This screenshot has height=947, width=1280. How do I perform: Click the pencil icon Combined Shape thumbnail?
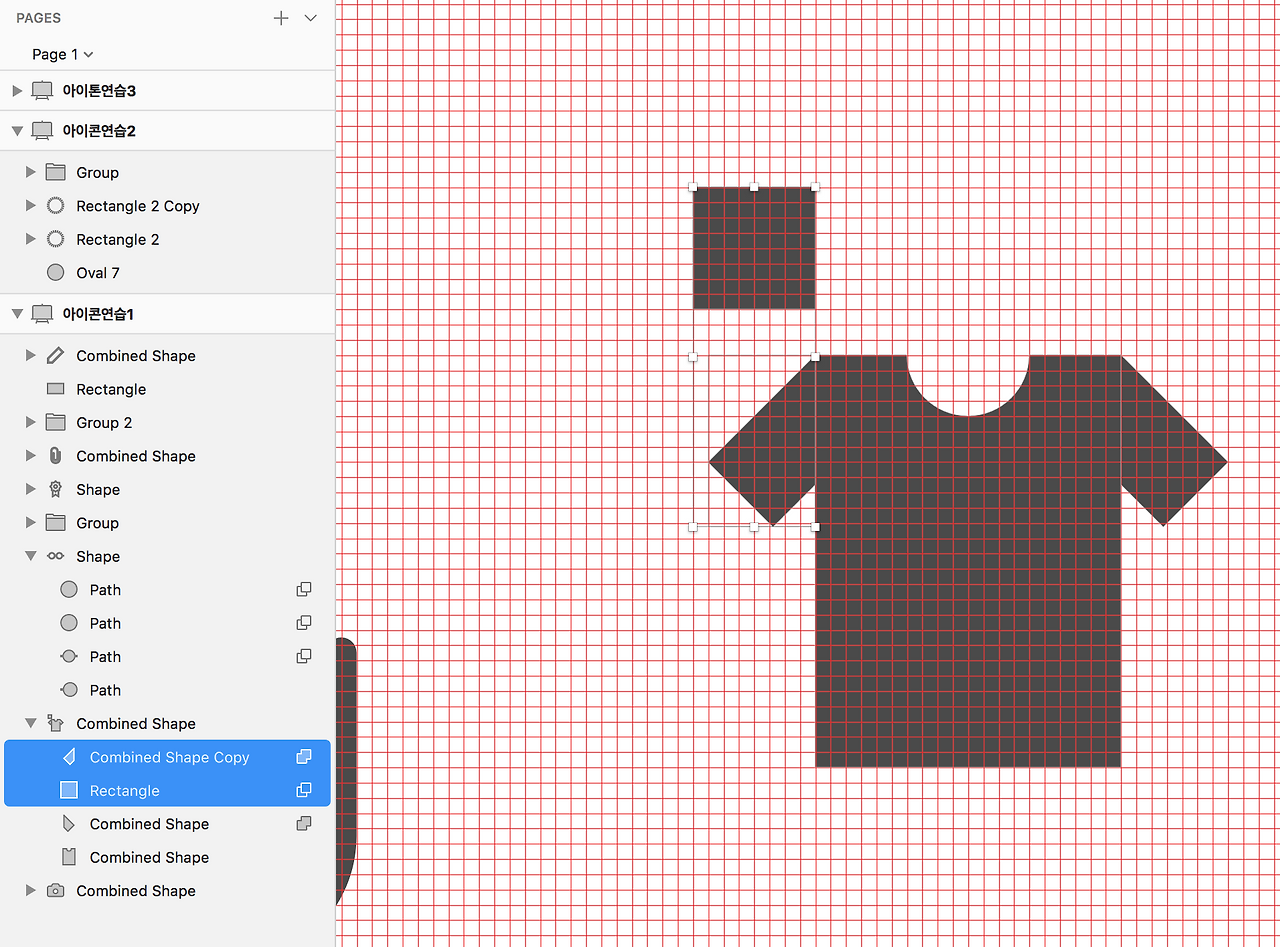56,356
